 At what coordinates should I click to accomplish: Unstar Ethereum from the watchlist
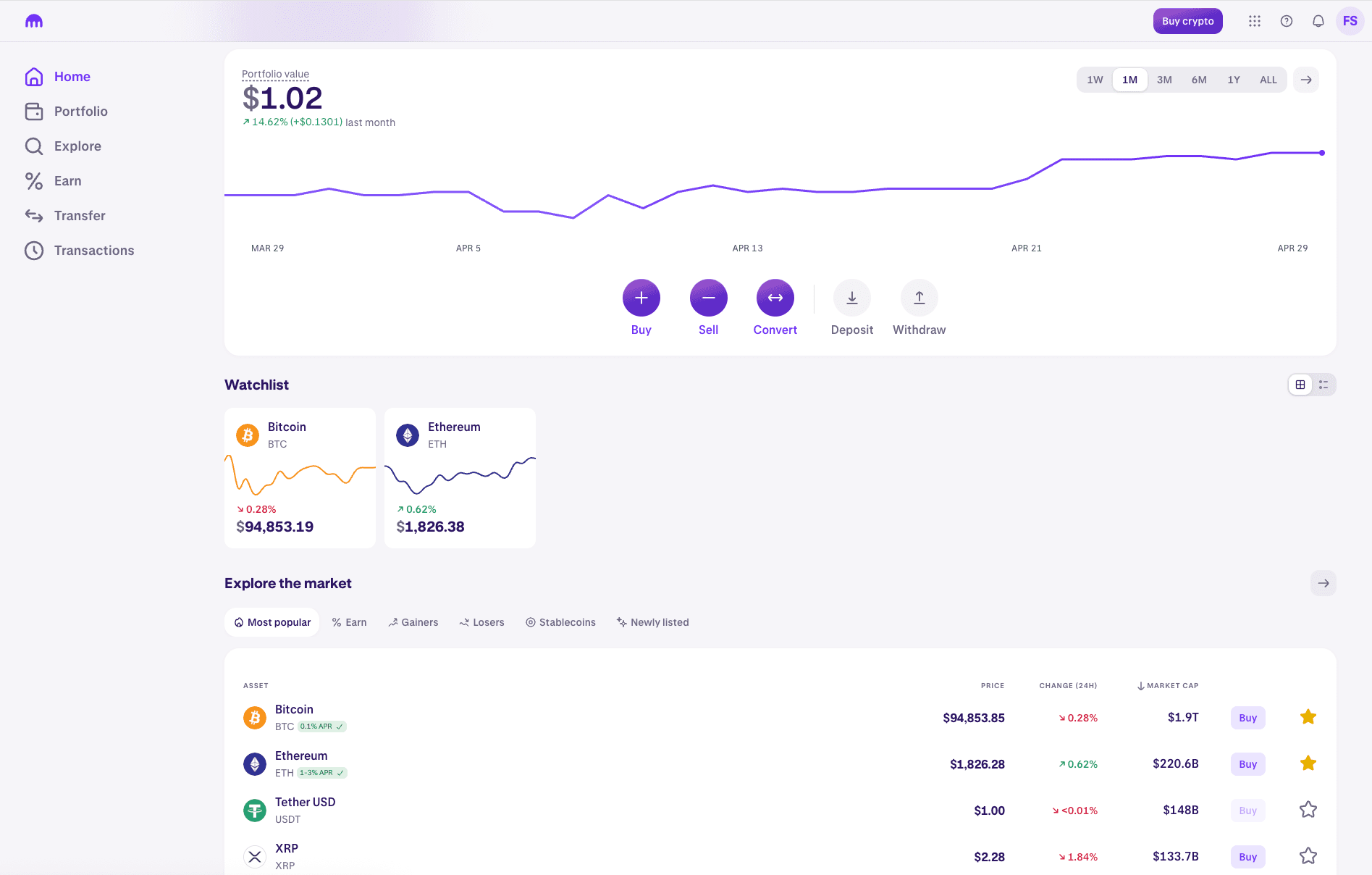click(x=1308, y=763)
